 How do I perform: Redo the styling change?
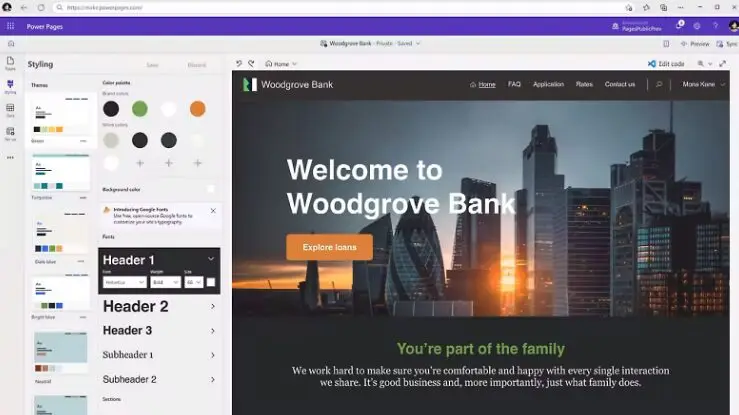point(251,64)
